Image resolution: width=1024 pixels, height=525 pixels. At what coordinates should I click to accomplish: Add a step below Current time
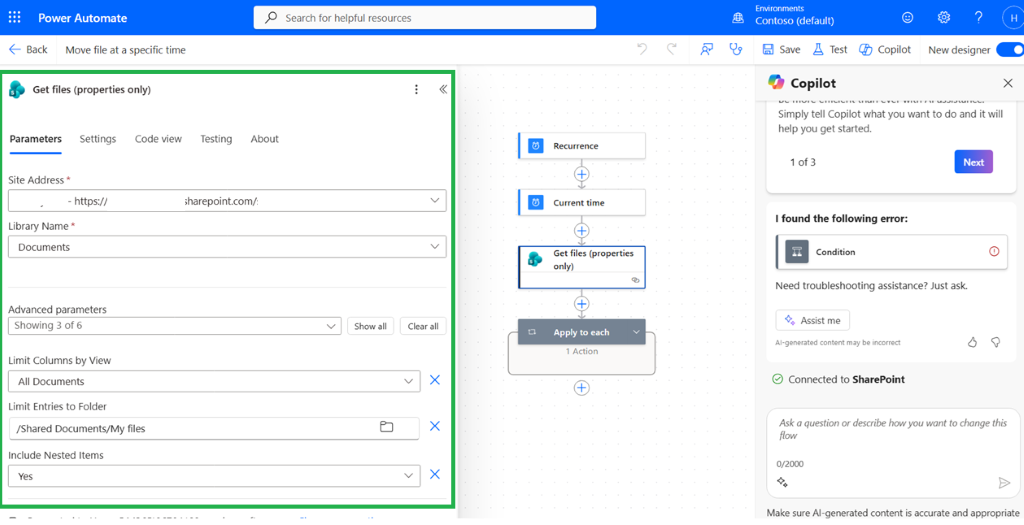click(581, 231)
